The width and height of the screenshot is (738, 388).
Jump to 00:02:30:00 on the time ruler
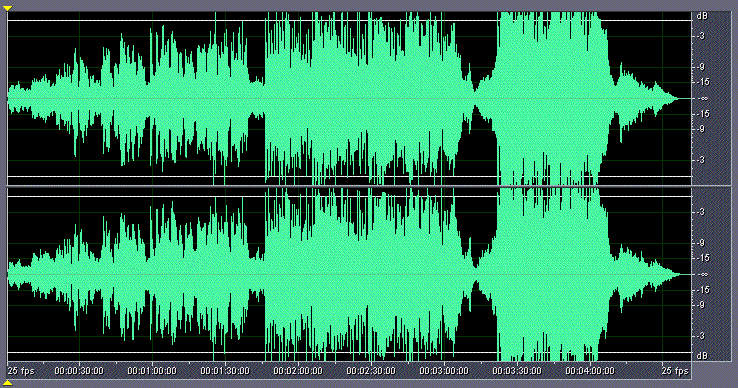(371, 371)
